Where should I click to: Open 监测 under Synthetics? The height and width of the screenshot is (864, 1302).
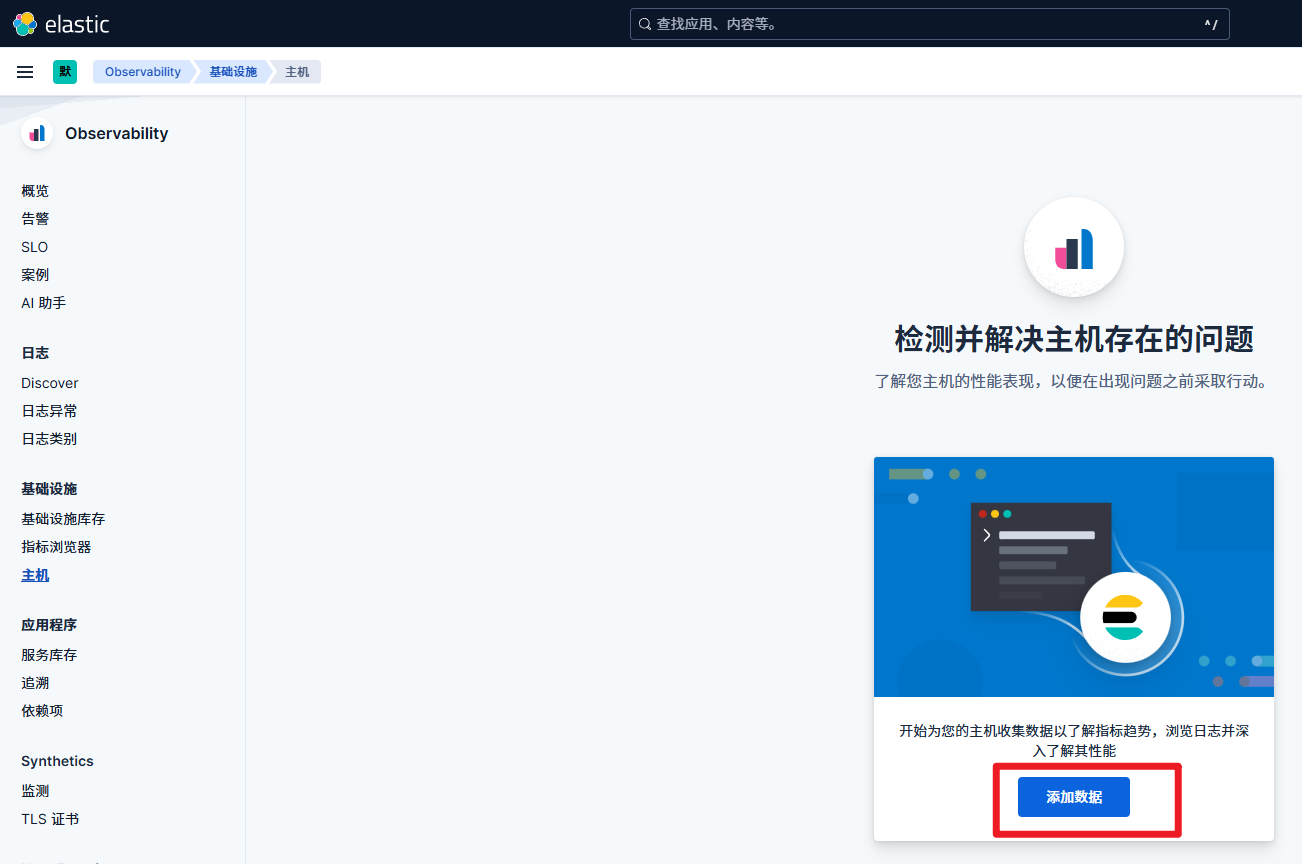pos(35,791)
